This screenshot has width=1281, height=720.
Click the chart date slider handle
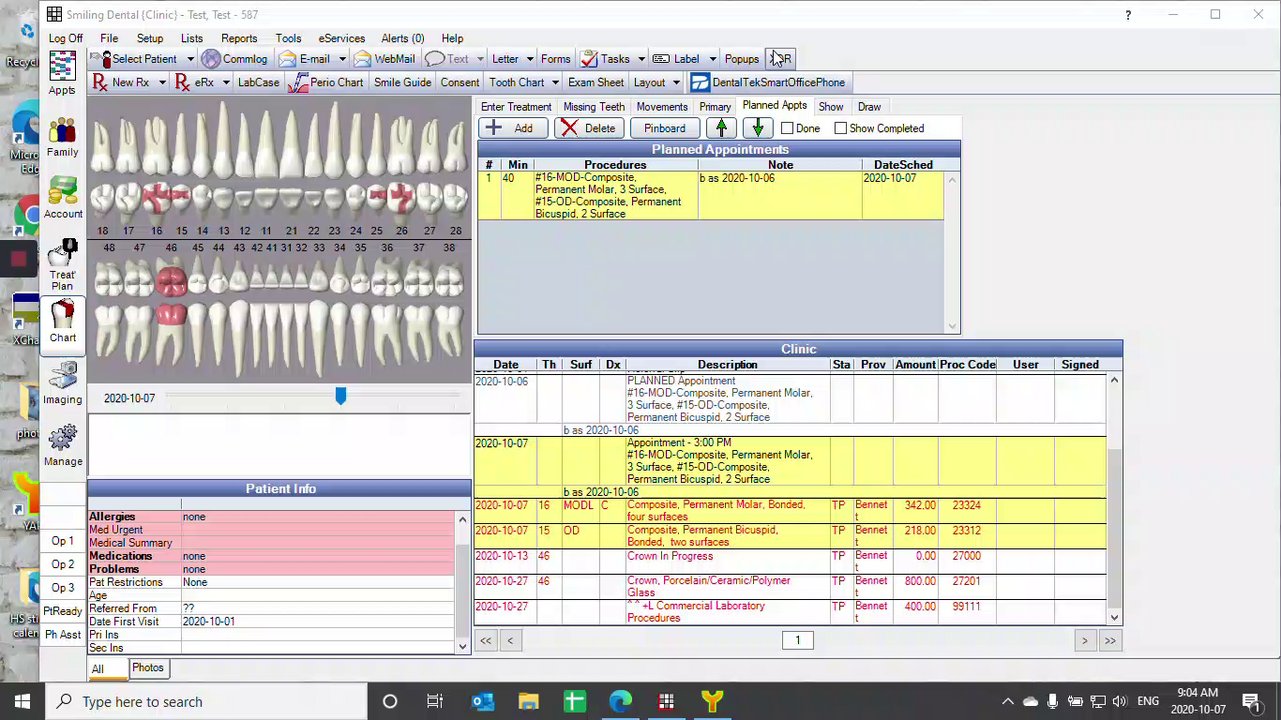(x=340, y=397)
